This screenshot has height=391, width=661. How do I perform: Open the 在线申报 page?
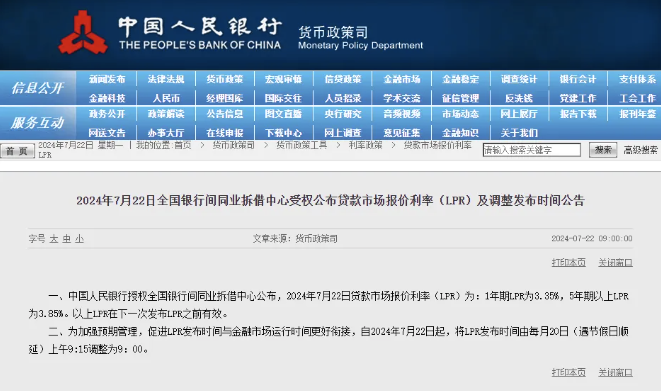point(225,133)
